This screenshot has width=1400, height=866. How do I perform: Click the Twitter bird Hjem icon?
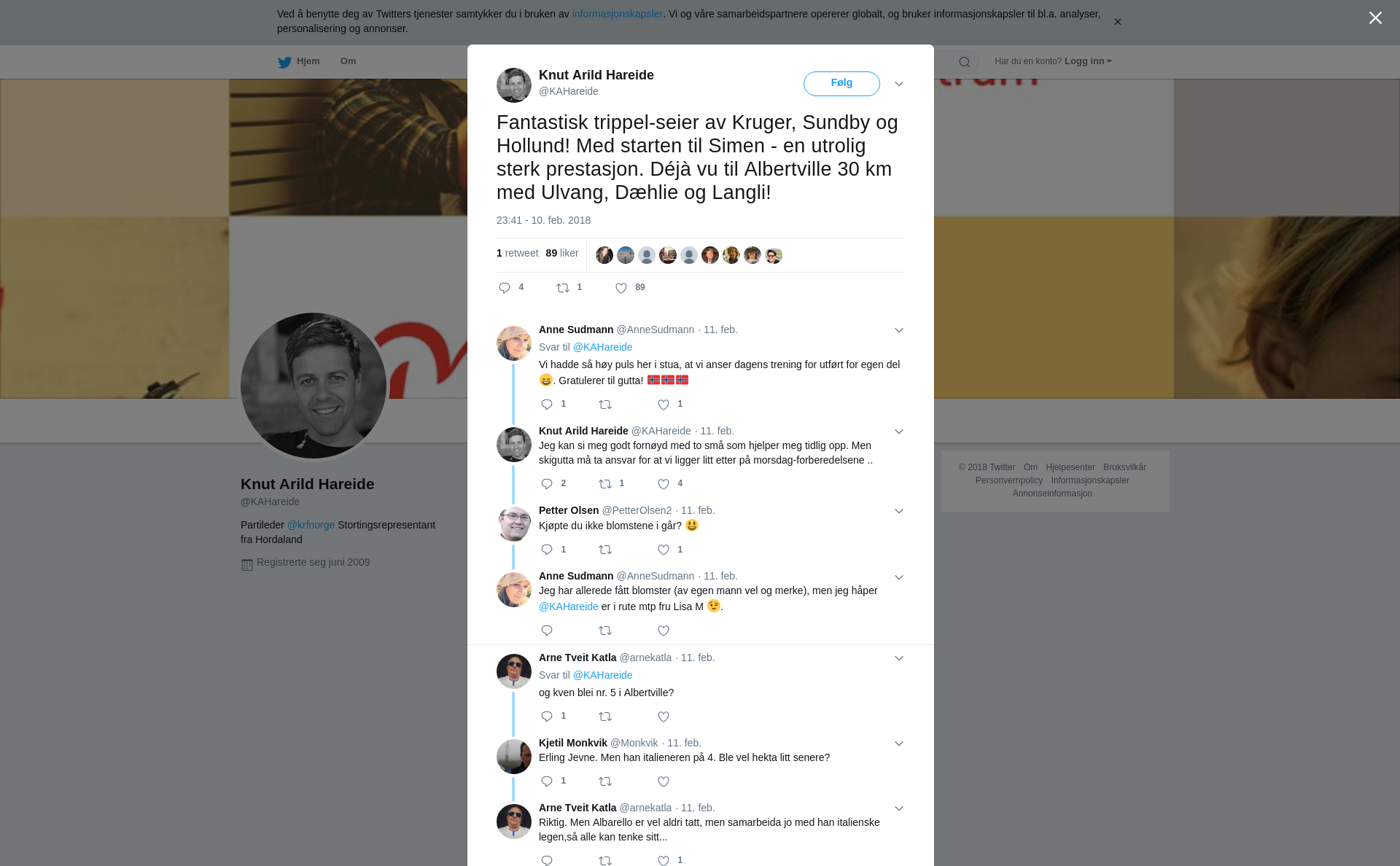285,63
